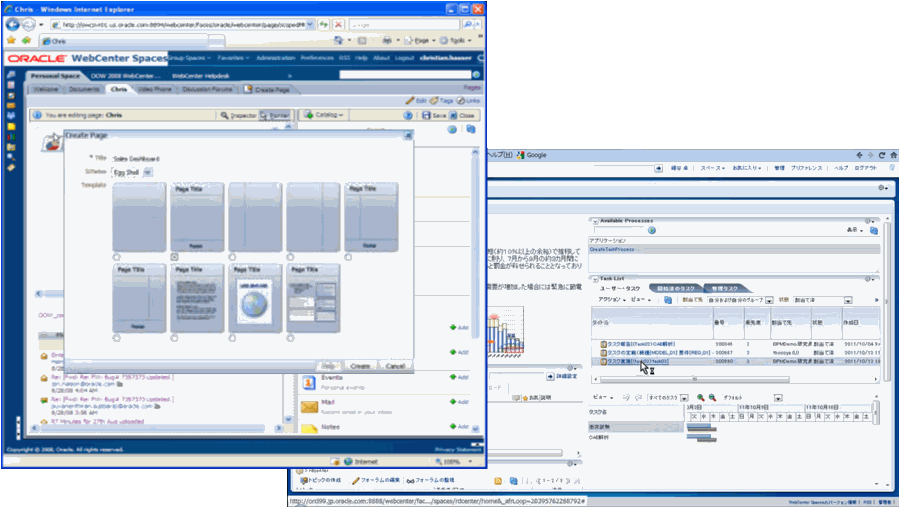
Task: Click the Links icon
Action: coord(461,101)
